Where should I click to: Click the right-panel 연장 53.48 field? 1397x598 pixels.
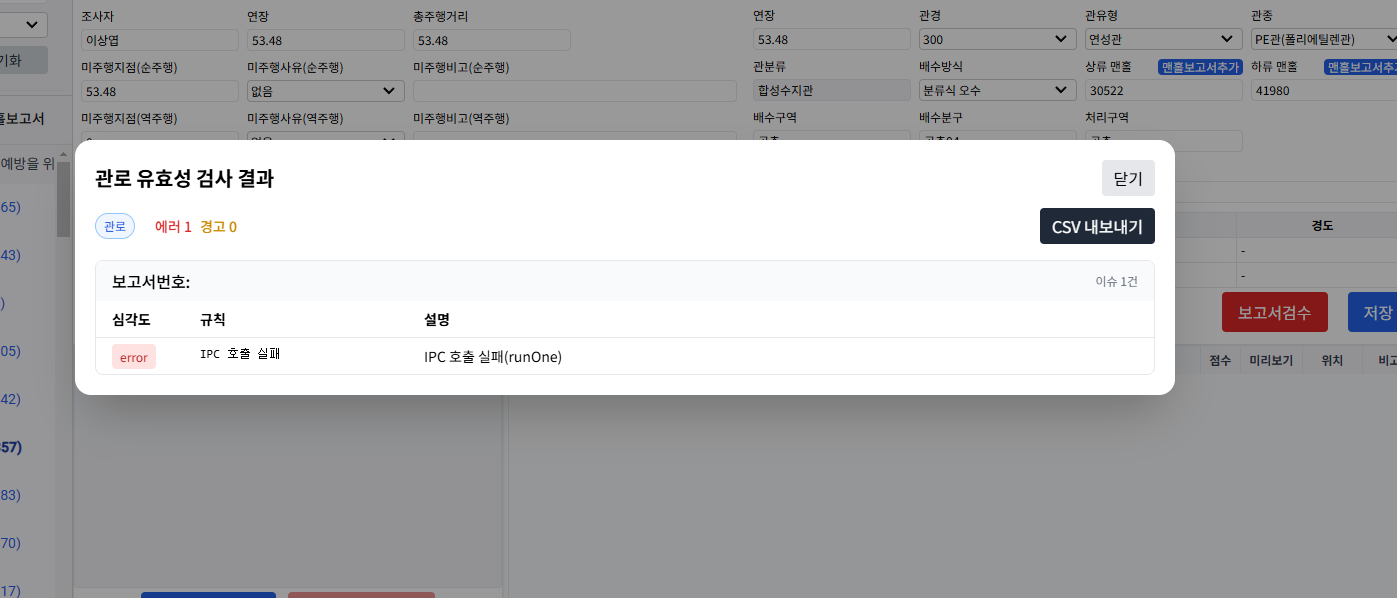[x=831, y=39]
